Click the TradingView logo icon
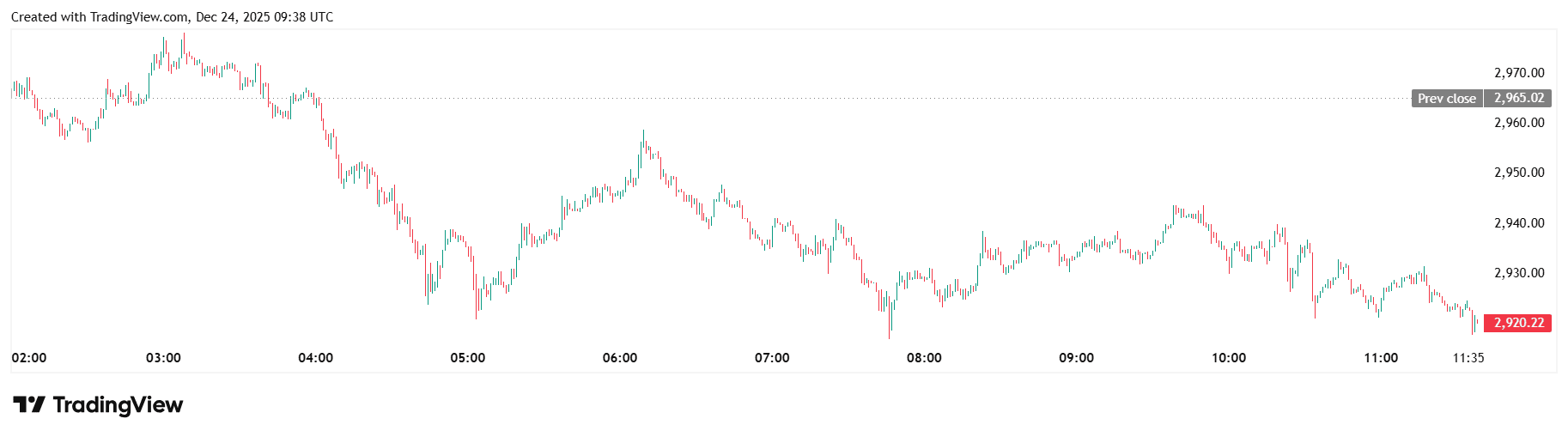Screen dimensions: 1568x437 pyautogui.click(x=28, y=404)
